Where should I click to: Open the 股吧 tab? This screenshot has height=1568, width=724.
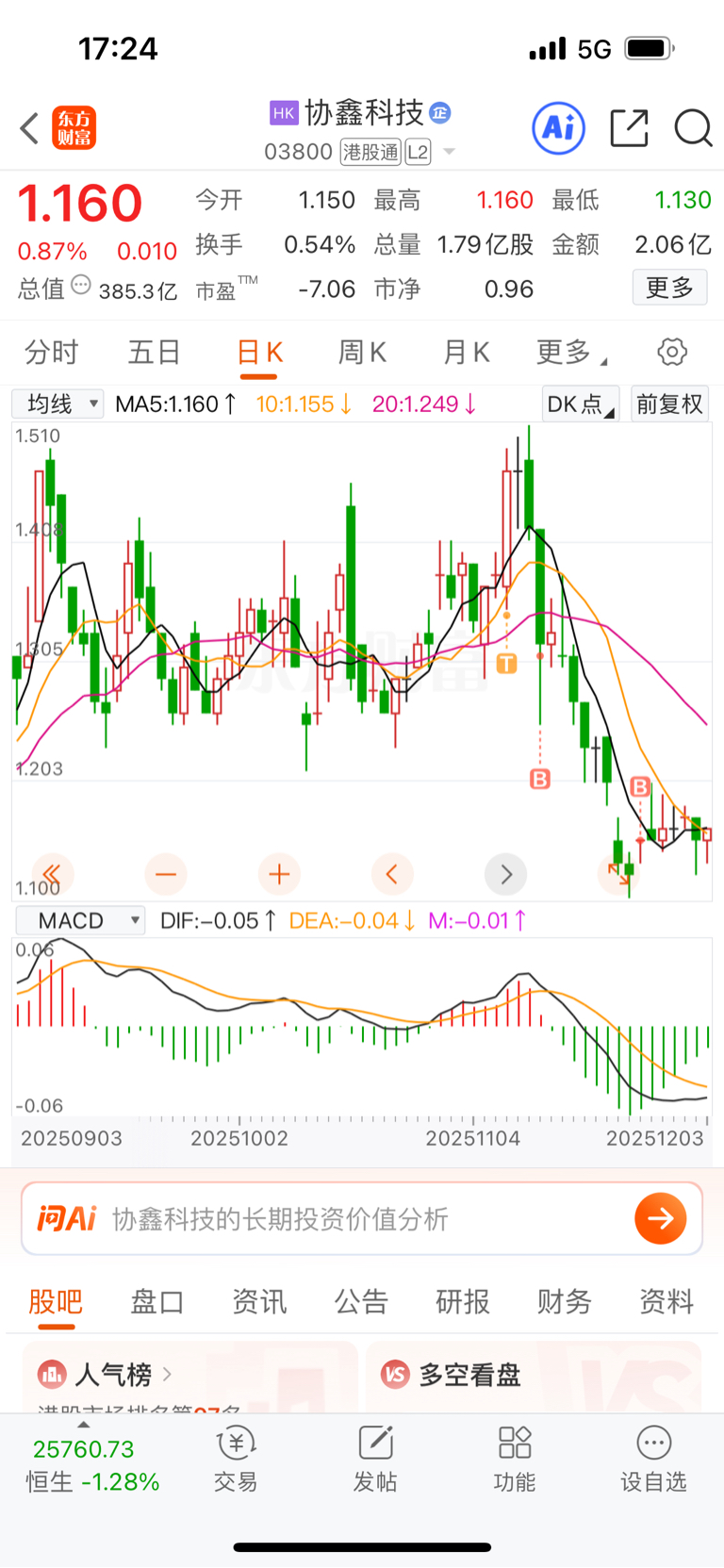[x=56, y=1302]
